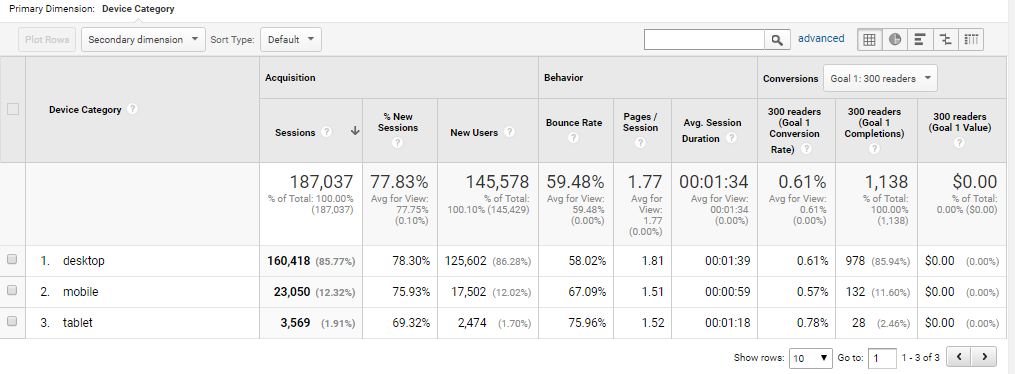The width and height of the screenshot is (1015, 374).
Task: Sort by Goal 1 Completions header
Action: tap(876, 122)
